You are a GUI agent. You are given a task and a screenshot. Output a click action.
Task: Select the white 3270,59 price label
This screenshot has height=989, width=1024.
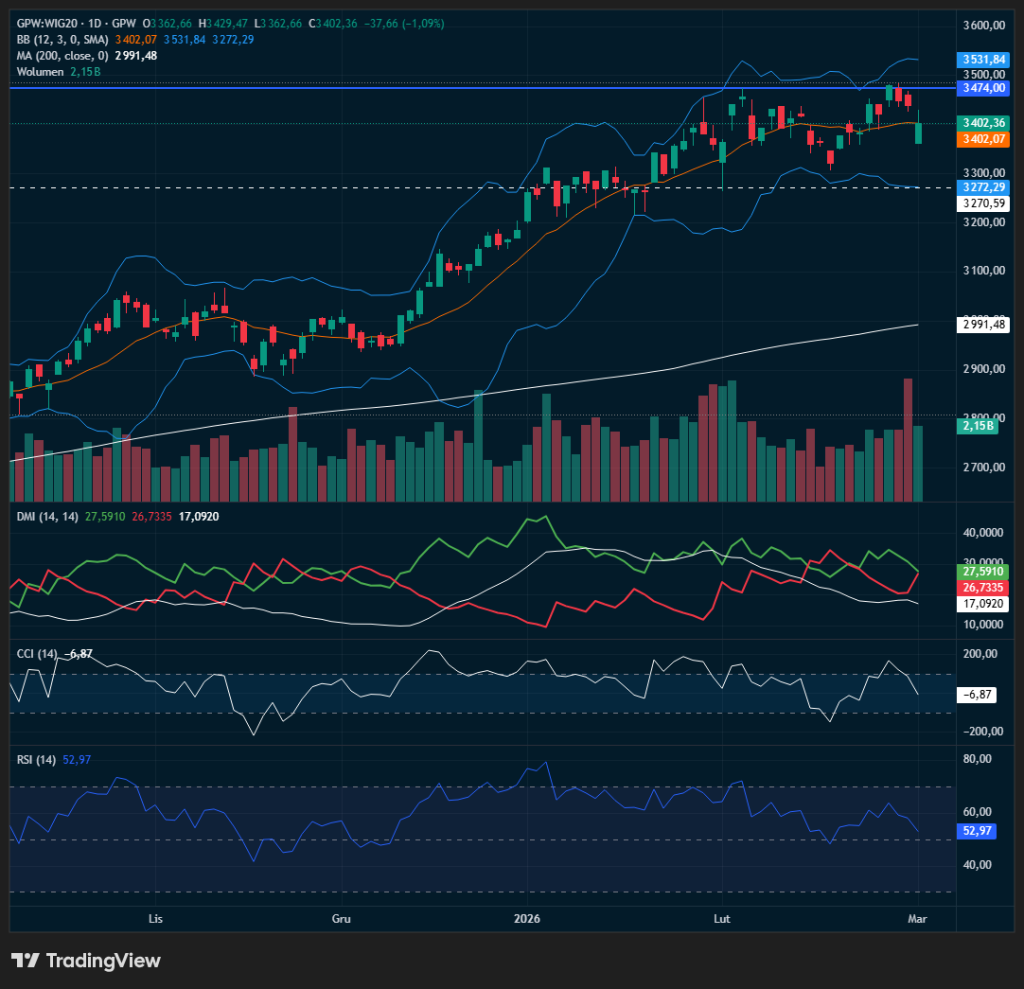981,203
